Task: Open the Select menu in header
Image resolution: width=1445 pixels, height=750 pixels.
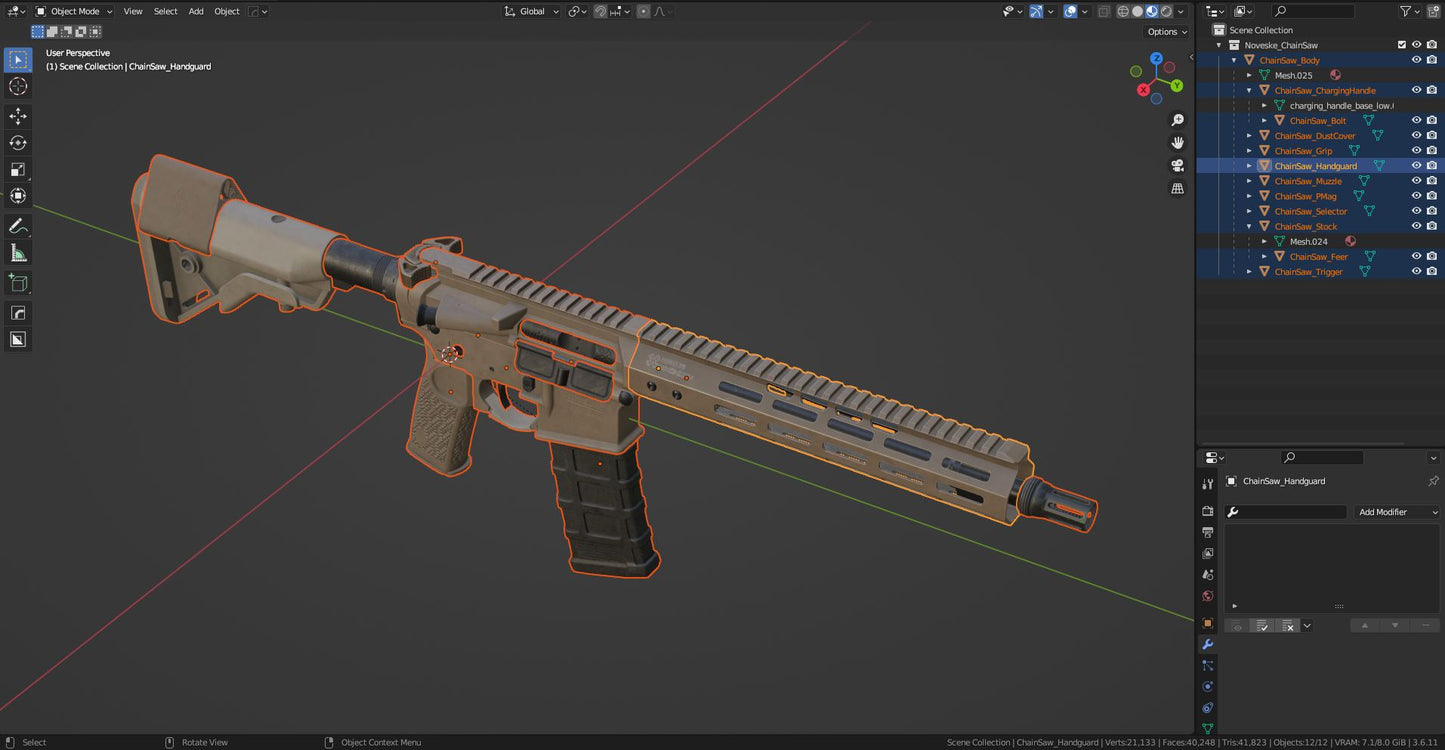Action: pos(165,11)
